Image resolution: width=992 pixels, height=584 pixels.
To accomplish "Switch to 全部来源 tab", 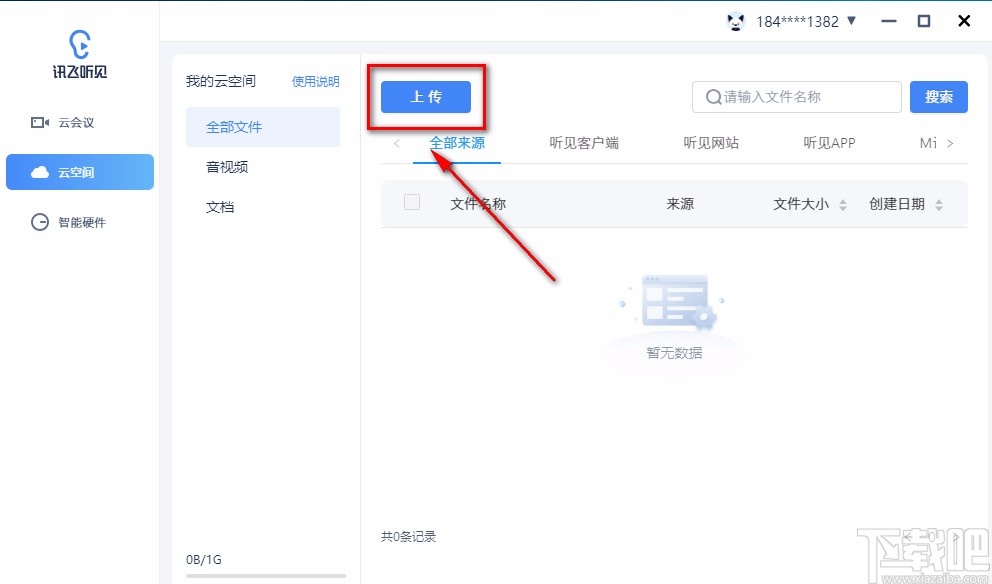I will 457,143.
